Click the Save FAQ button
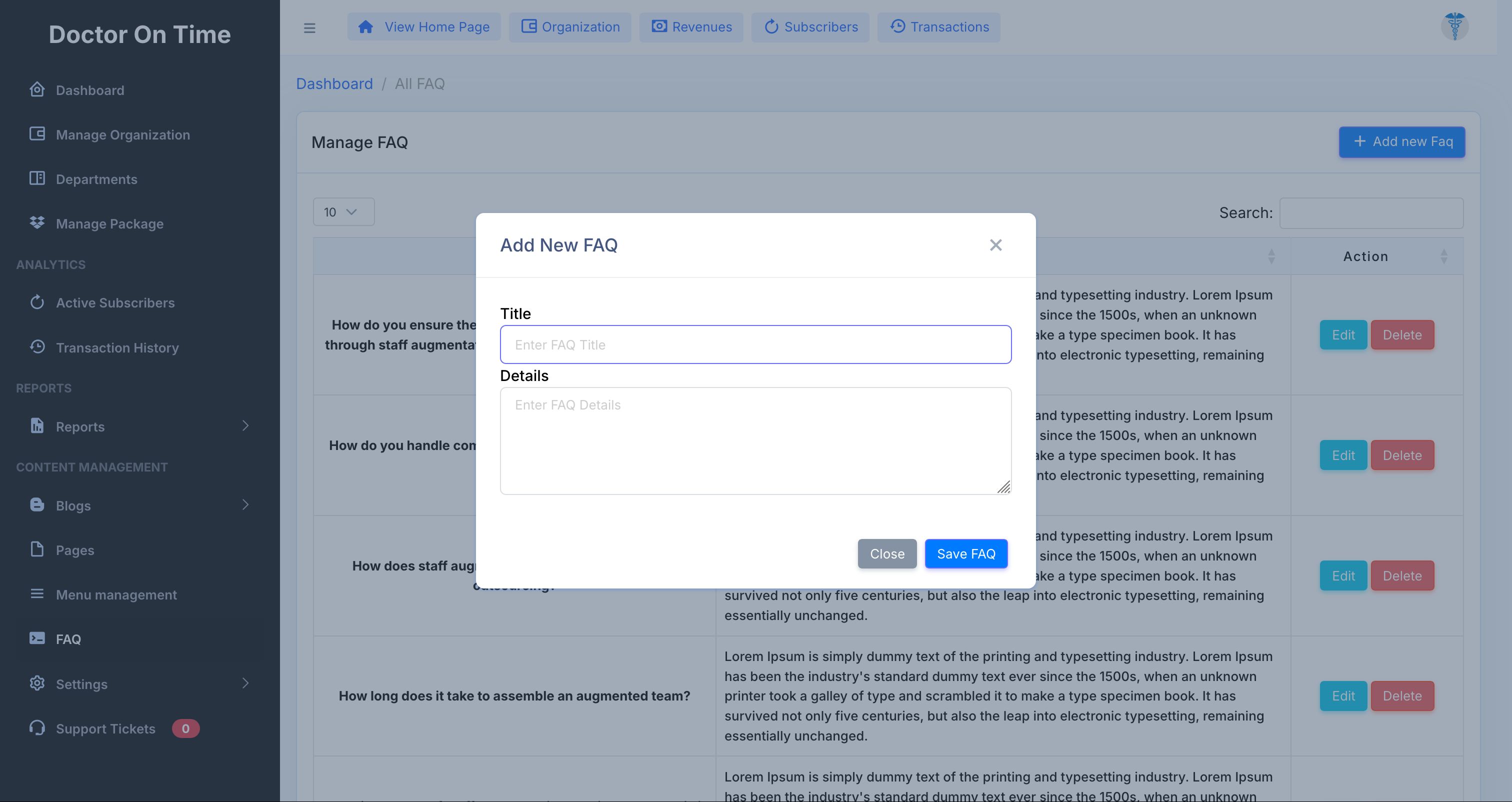Viewport: 1512px width, 802px height. tap(966, 553)
